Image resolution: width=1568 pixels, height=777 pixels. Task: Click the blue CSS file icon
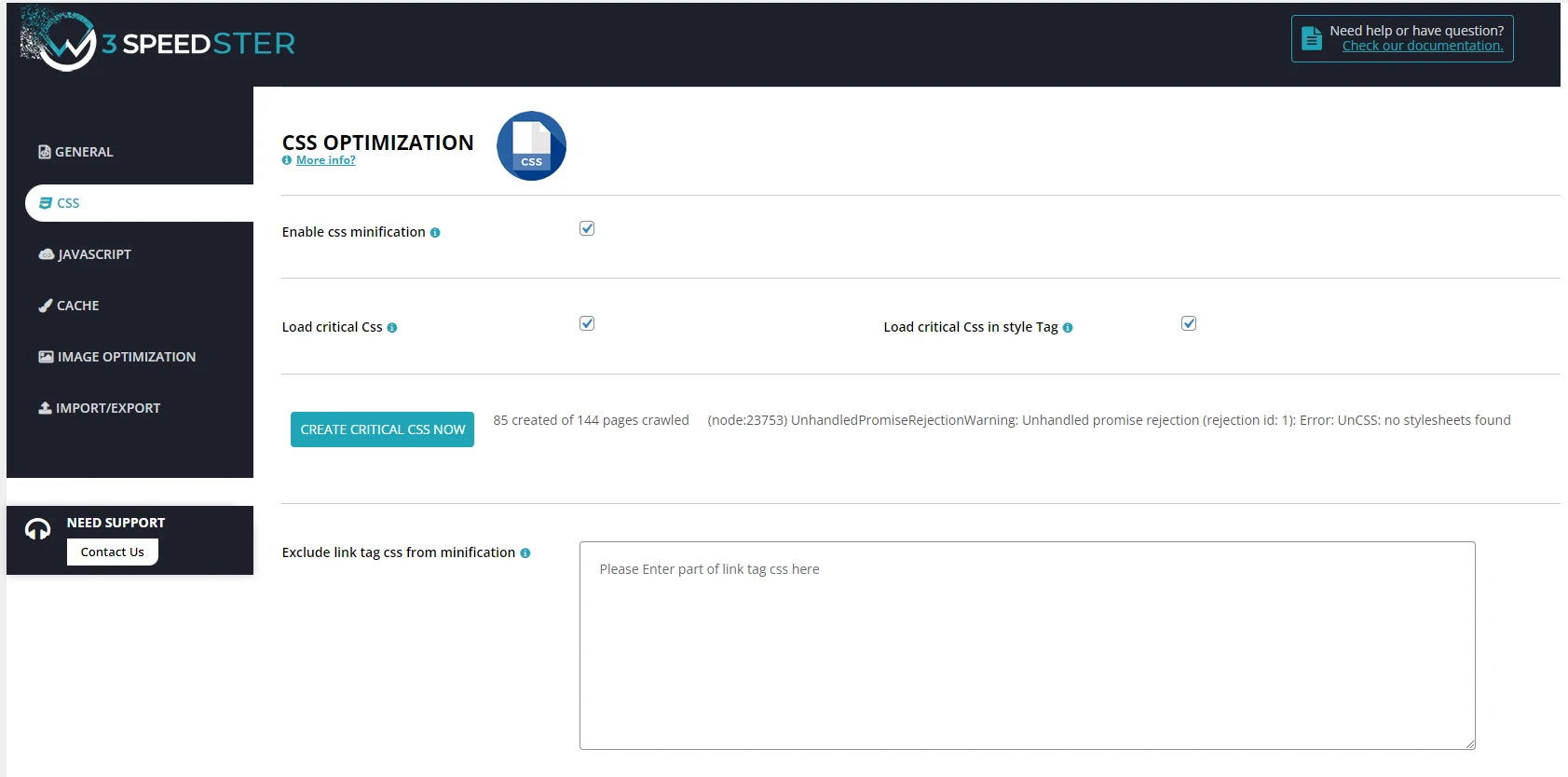click(531, 146)
